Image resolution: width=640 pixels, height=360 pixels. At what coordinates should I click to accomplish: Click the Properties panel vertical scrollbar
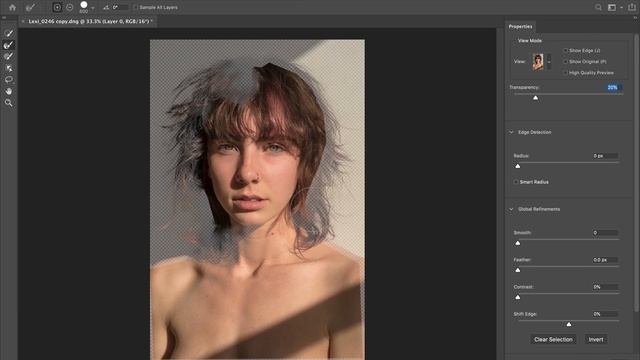point(637,173)
